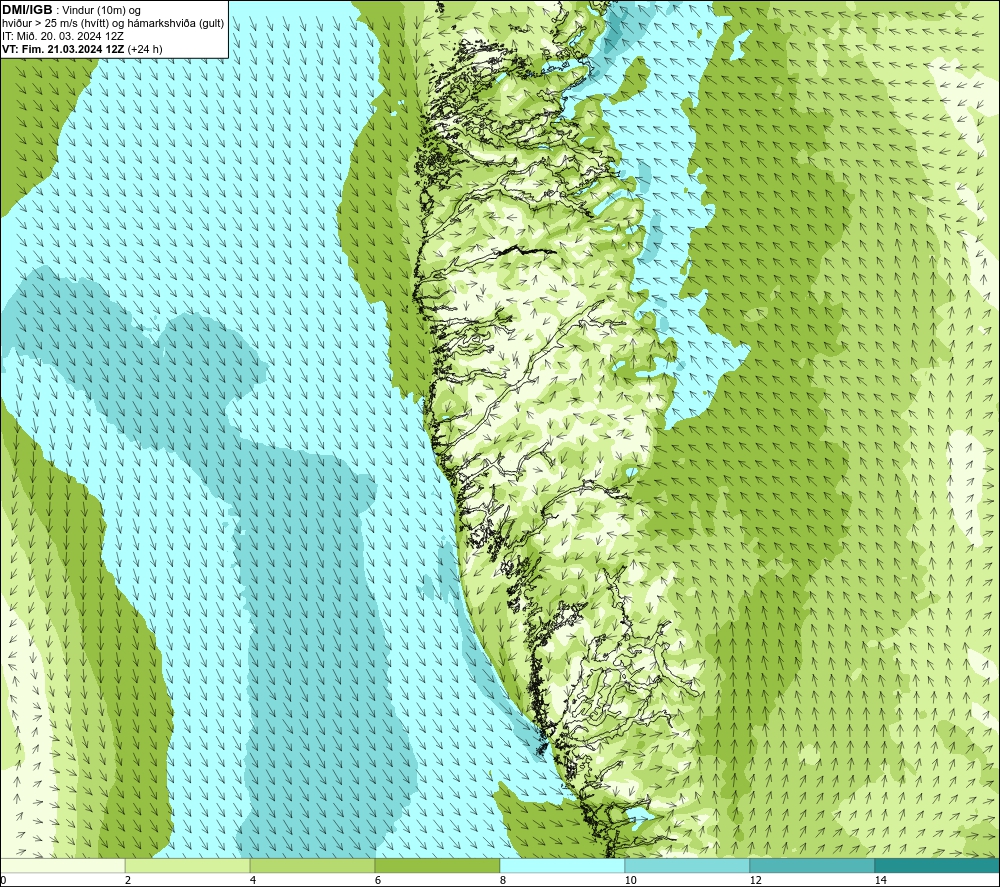Click the '12' label on the color scale

click(x=756, y=880)
